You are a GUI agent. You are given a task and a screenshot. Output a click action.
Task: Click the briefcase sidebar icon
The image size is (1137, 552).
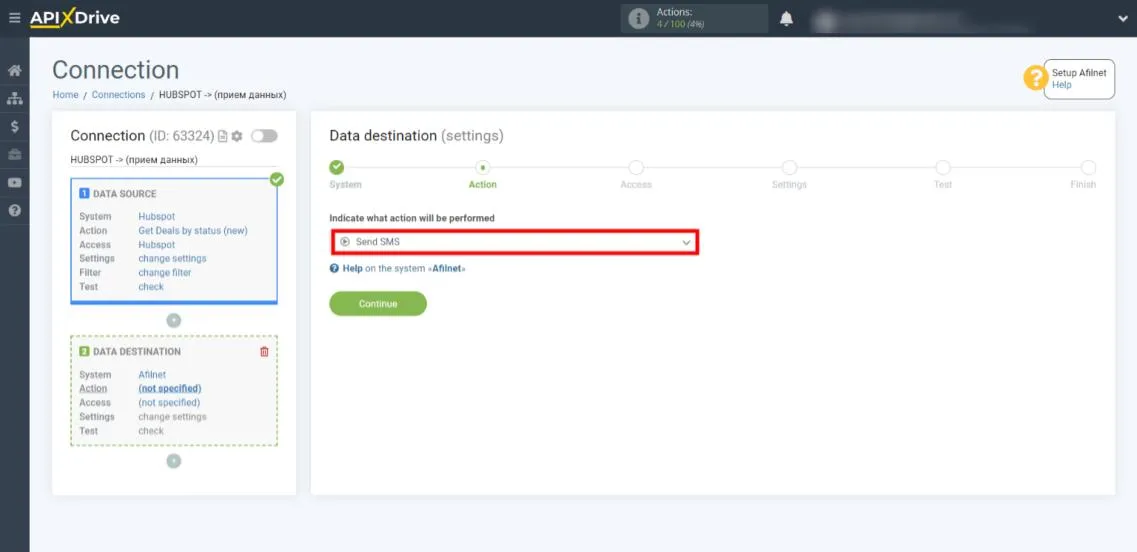tap(14, 155)
